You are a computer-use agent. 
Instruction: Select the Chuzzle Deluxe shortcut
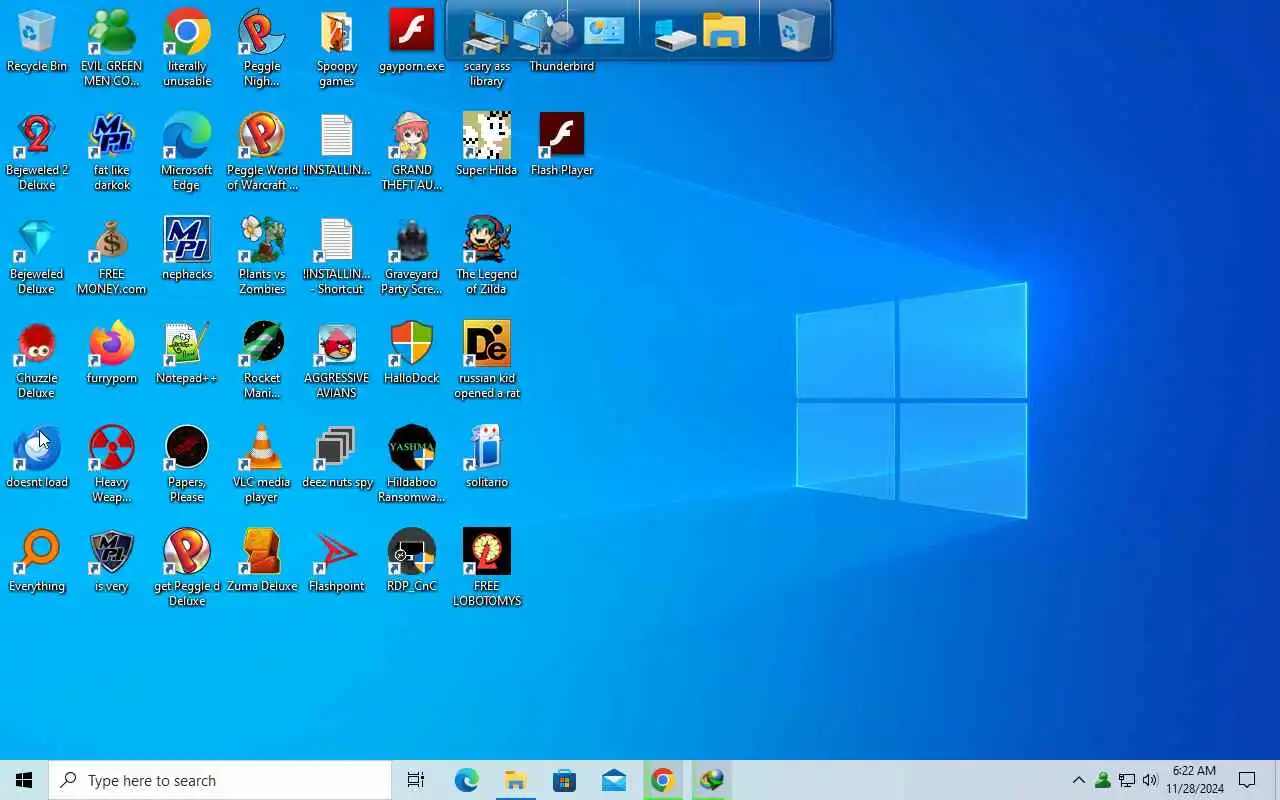click(x=36, y=360)
